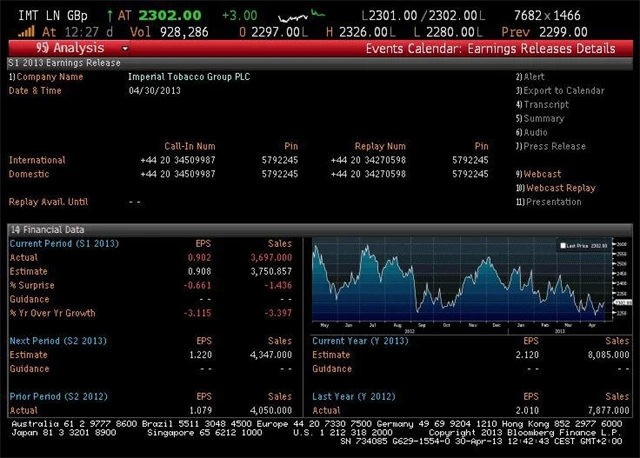Screen dimensions: 640x458
Task: Click the signal bars icon beside At
Action: click(x=26, y=32)
